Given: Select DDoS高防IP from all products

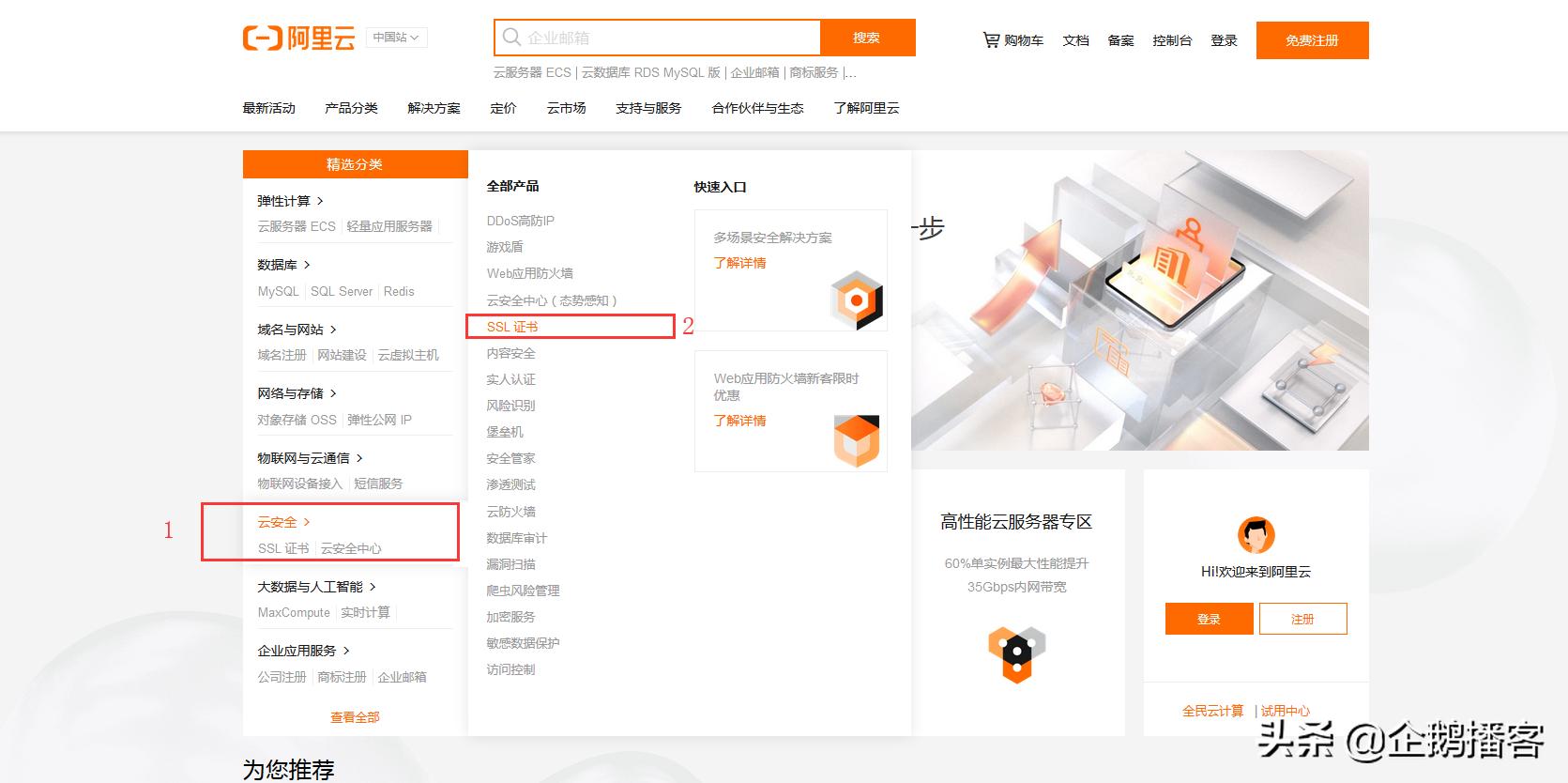Looking at the screenshot, I should [520, 221].
